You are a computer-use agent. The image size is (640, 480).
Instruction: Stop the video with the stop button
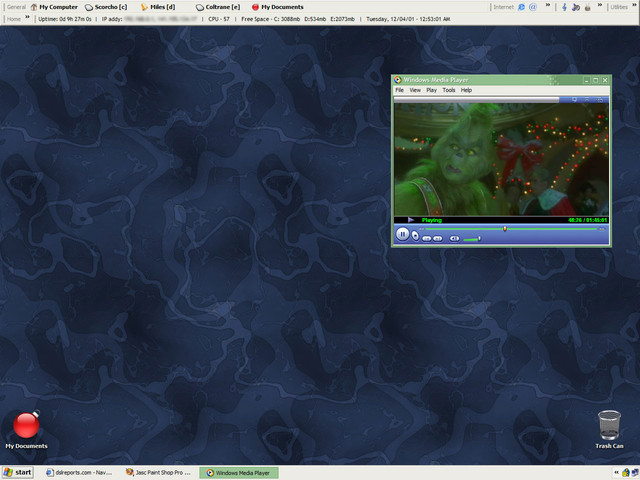(415, 236)
